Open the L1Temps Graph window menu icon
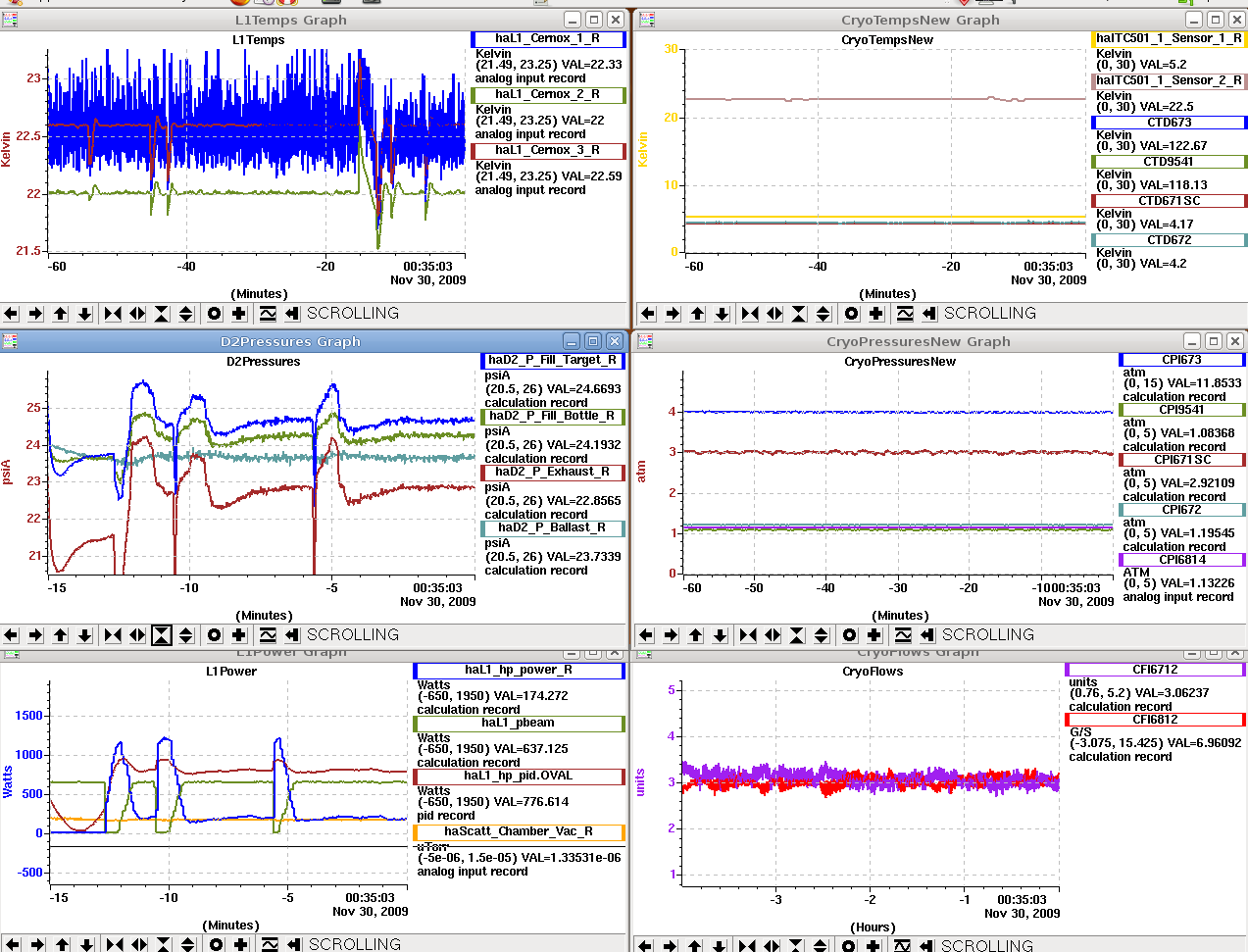Screen dimensions: 1248x952 (x=10, y=20)
